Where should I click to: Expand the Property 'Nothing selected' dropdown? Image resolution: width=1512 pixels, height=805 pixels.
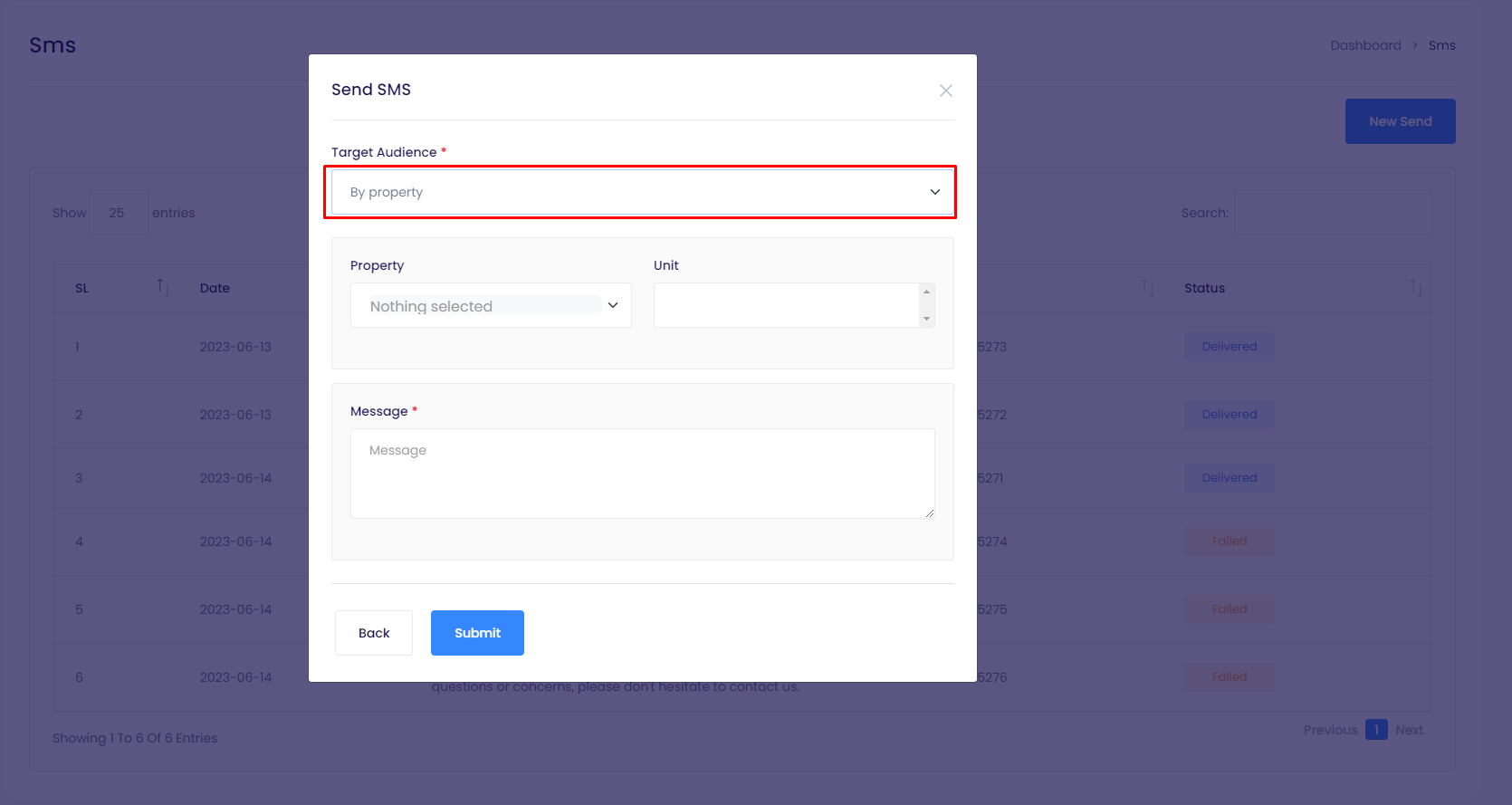tap(490, 306)
